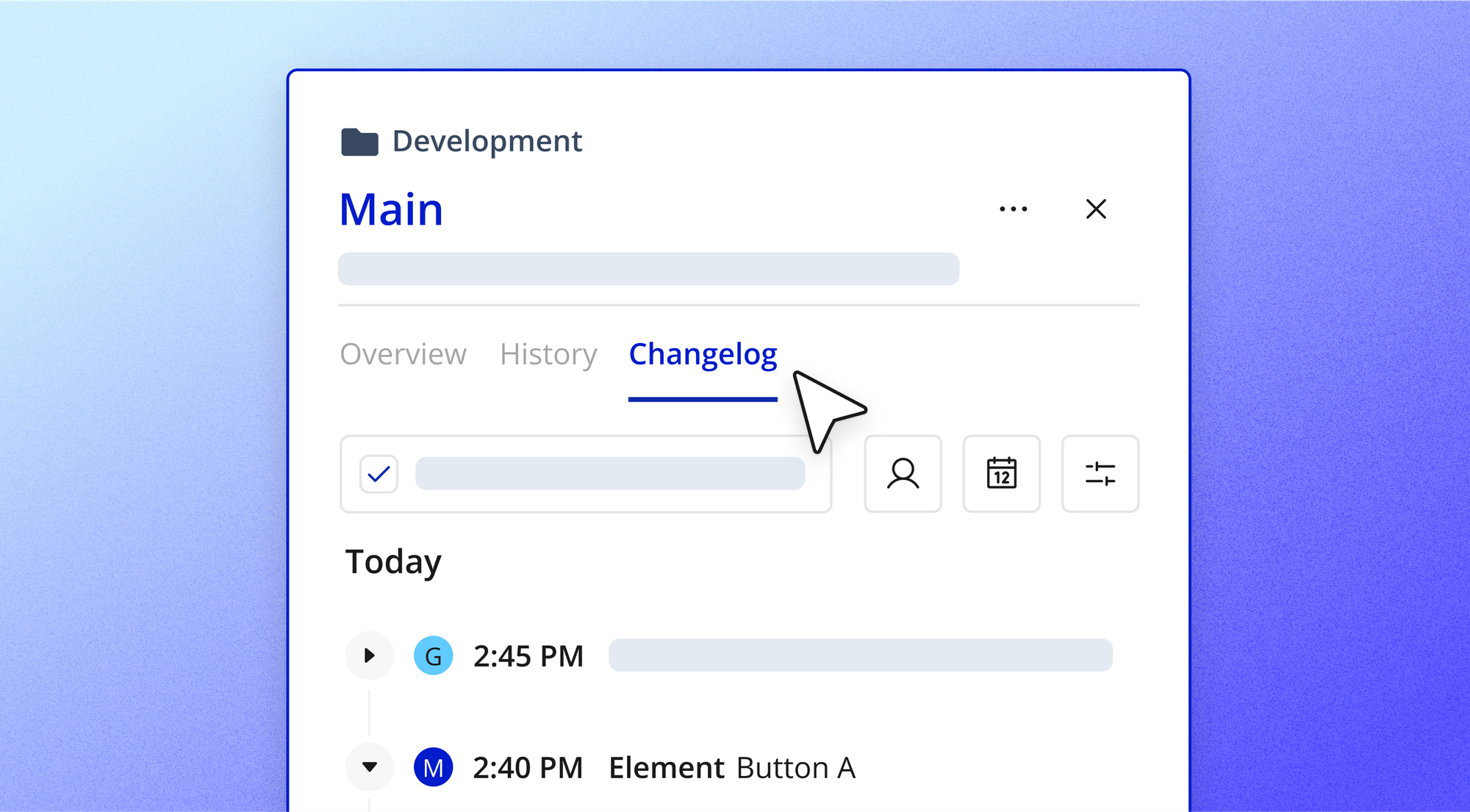Select the Changelog tab
Screen dimensions: 1470x812
[703, 354]
